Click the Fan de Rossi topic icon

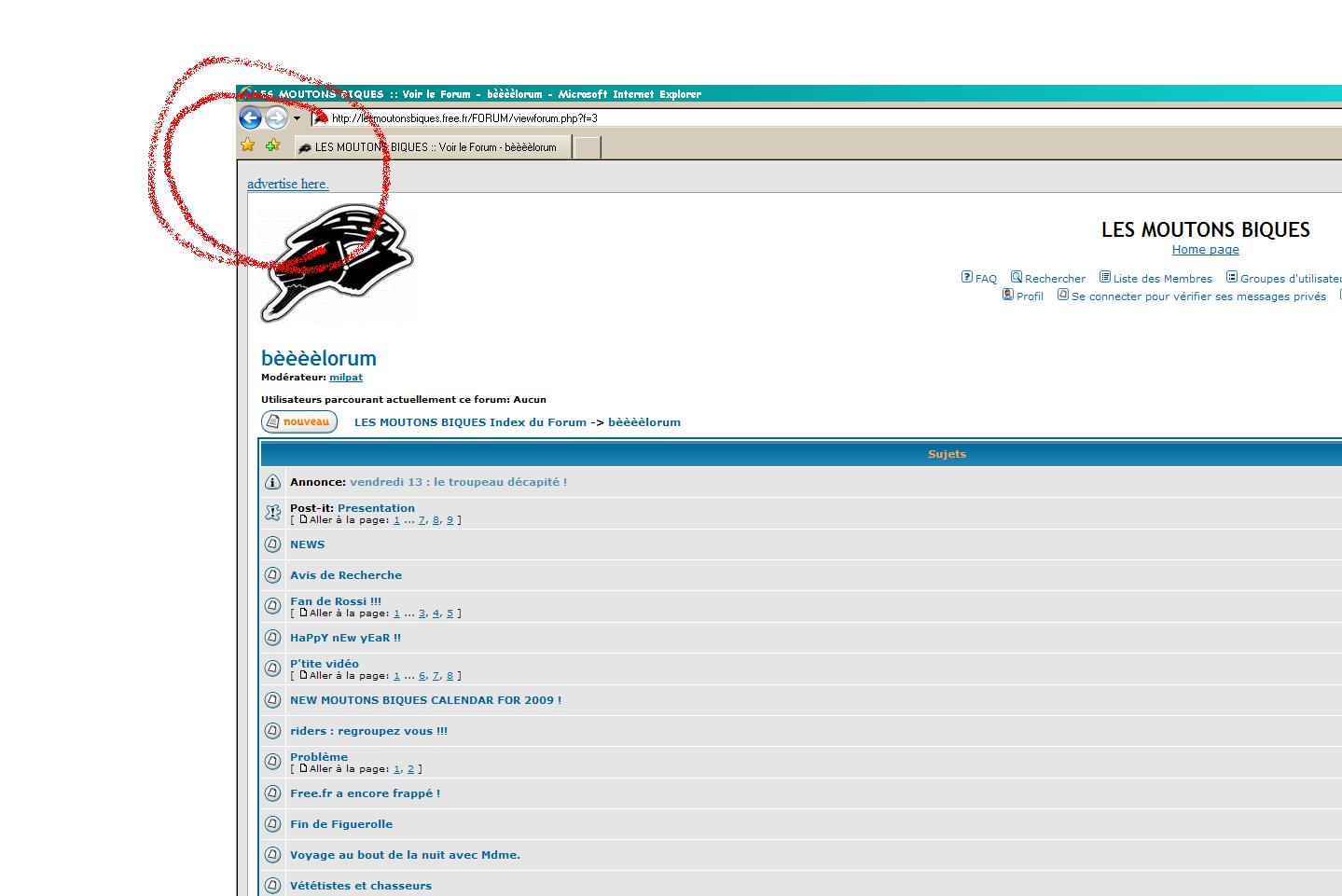(x=272, y=606)
